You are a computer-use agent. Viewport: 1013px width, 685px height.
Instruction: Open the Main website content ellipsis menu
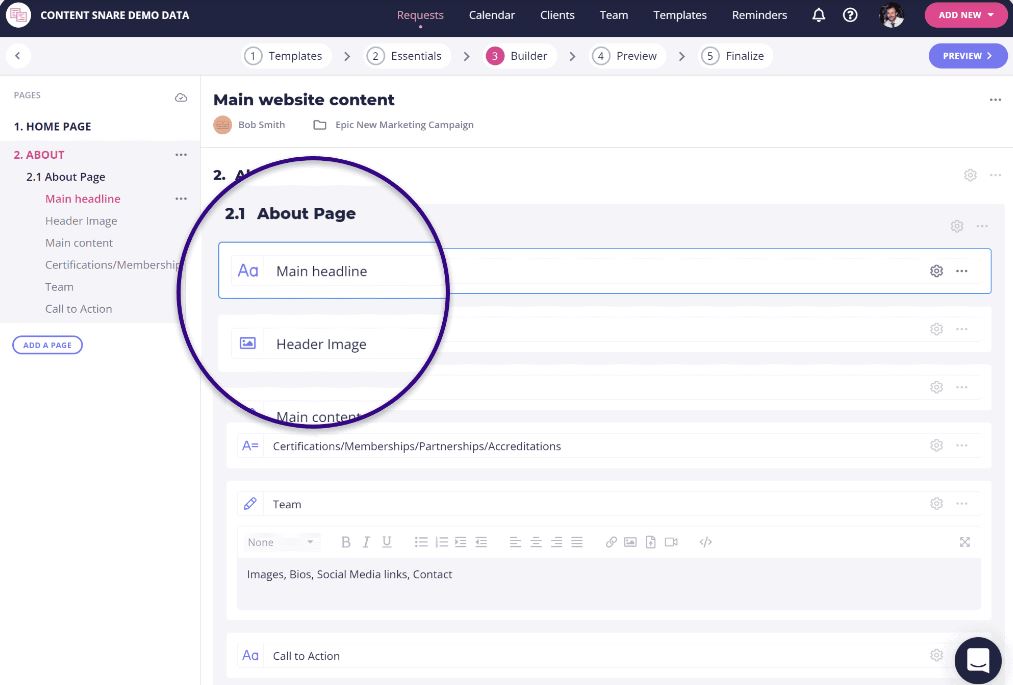pyautogui.click(x=995, y=100)
